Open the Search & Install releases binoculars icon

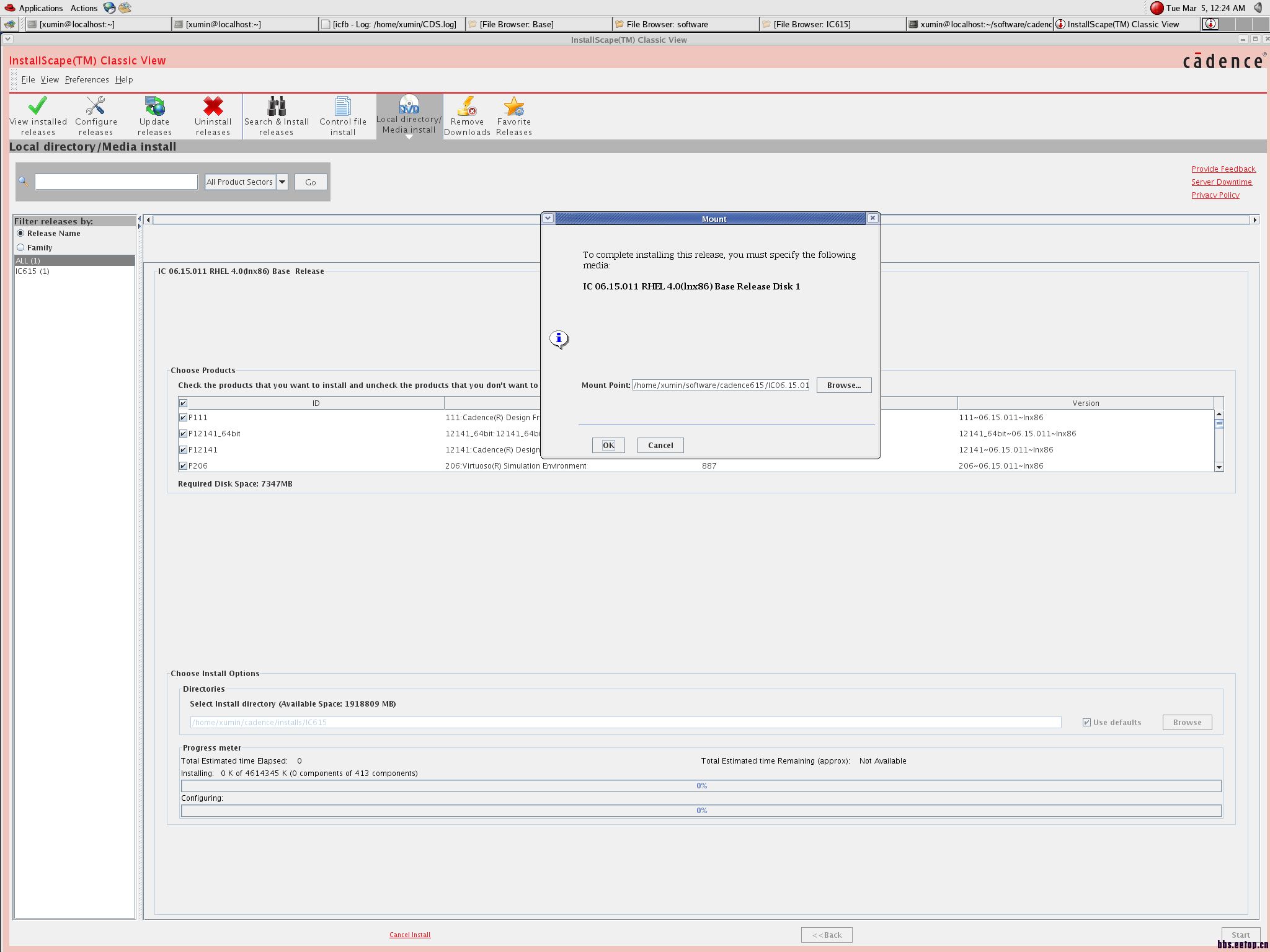pyautogui.click(x=276, y=106)
